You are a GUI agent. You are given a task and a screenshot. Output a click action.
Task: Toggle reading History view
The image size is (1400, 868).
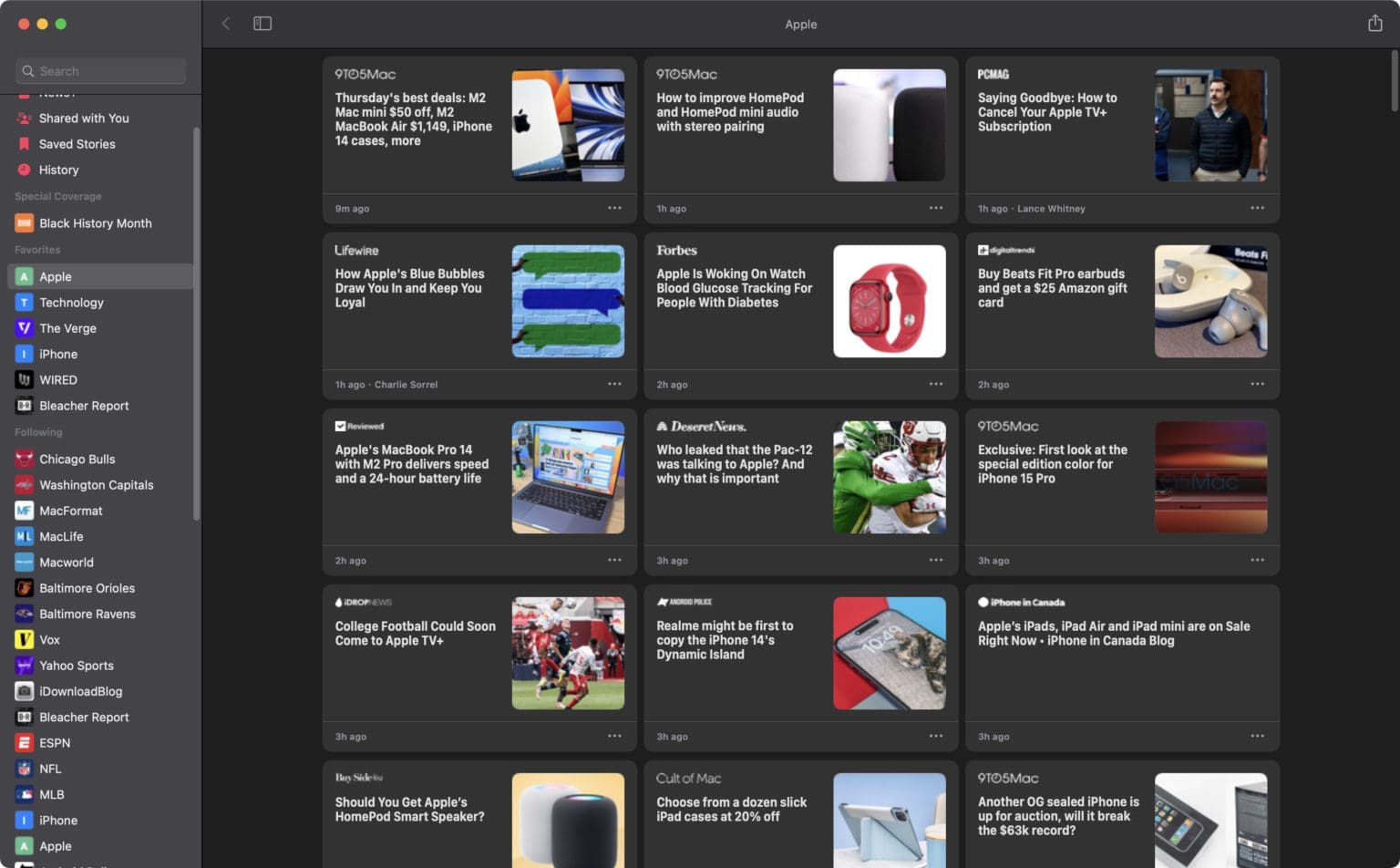[x=59, y=170]
